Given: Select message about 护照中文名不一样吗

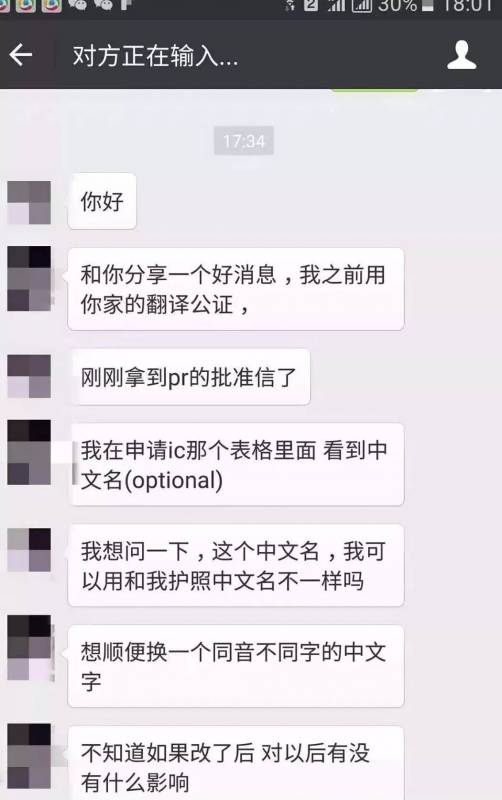Looking at the screenshot, I should pyautogui.click(x=236, y=565).
